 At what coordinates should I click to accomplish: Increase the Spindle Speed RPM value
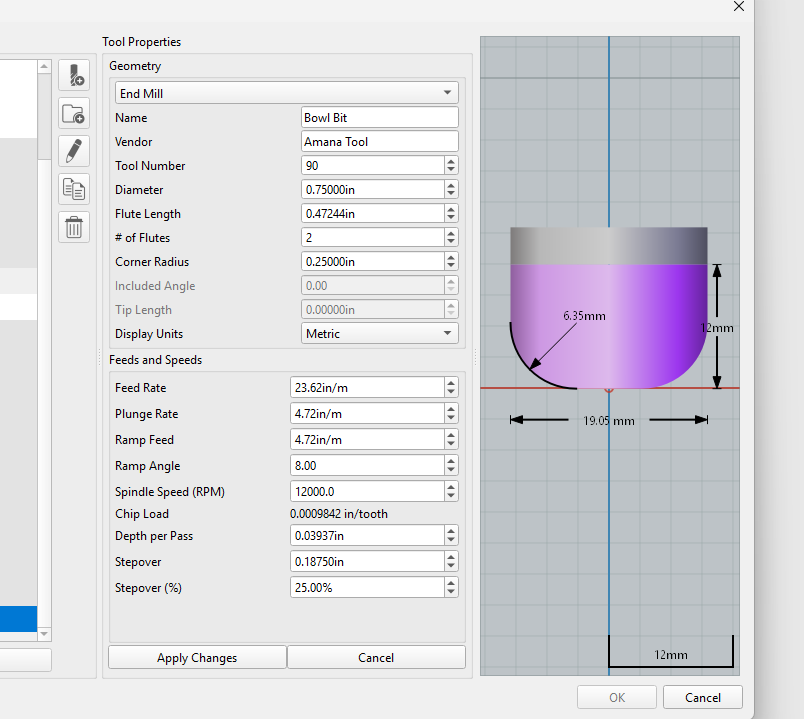[451, 487]
